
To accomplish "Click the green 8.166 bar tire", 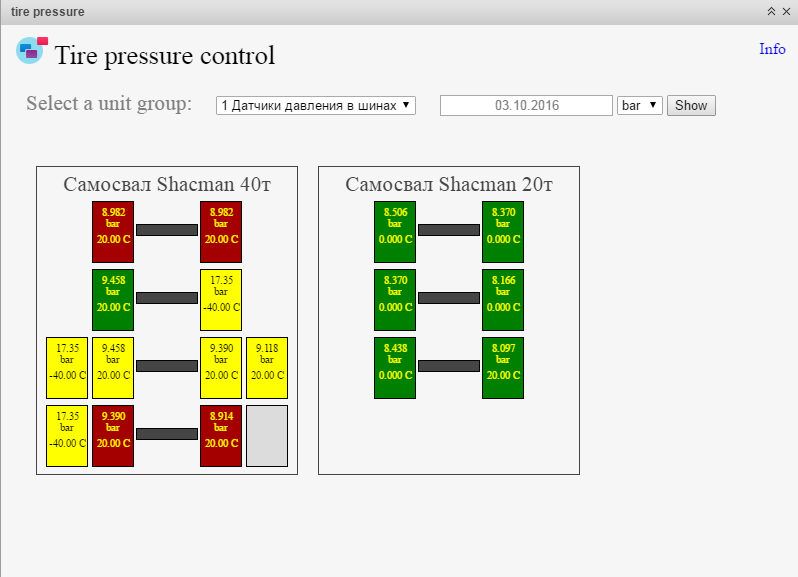I will pyautogui.click(x=503, y=299).
